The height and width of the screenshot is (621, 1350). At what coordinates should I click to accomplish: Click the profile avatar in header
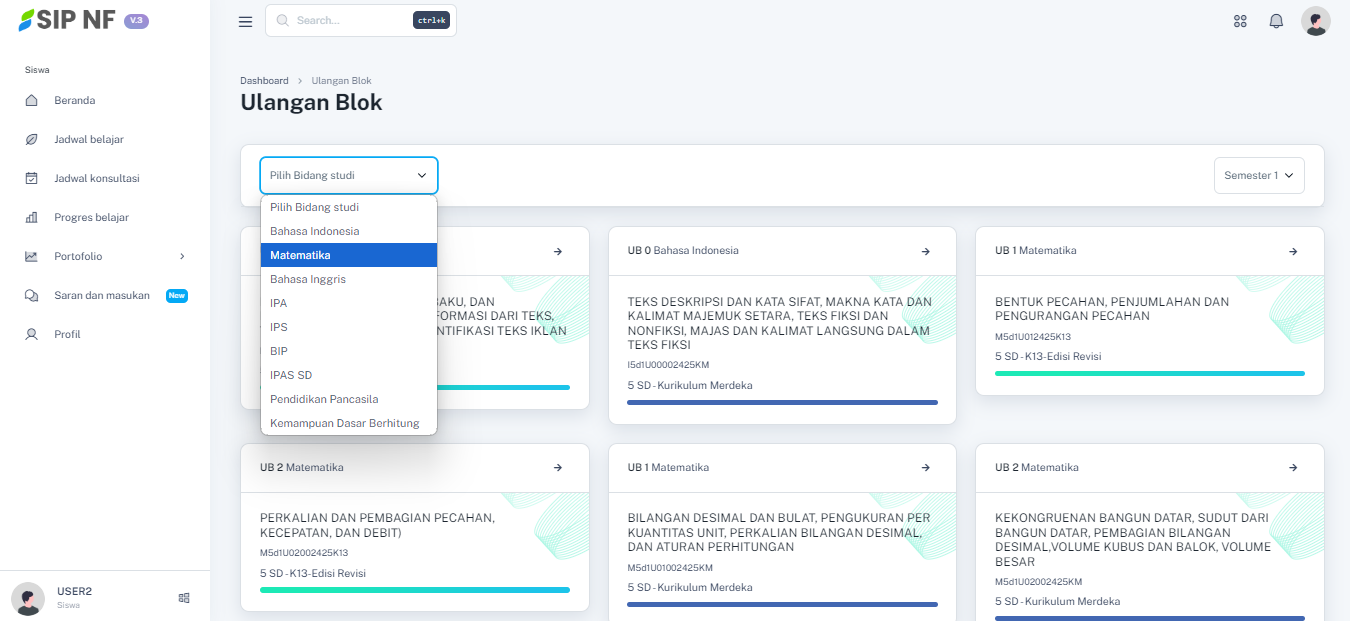pyautogui.click(x=1315, y=21)
